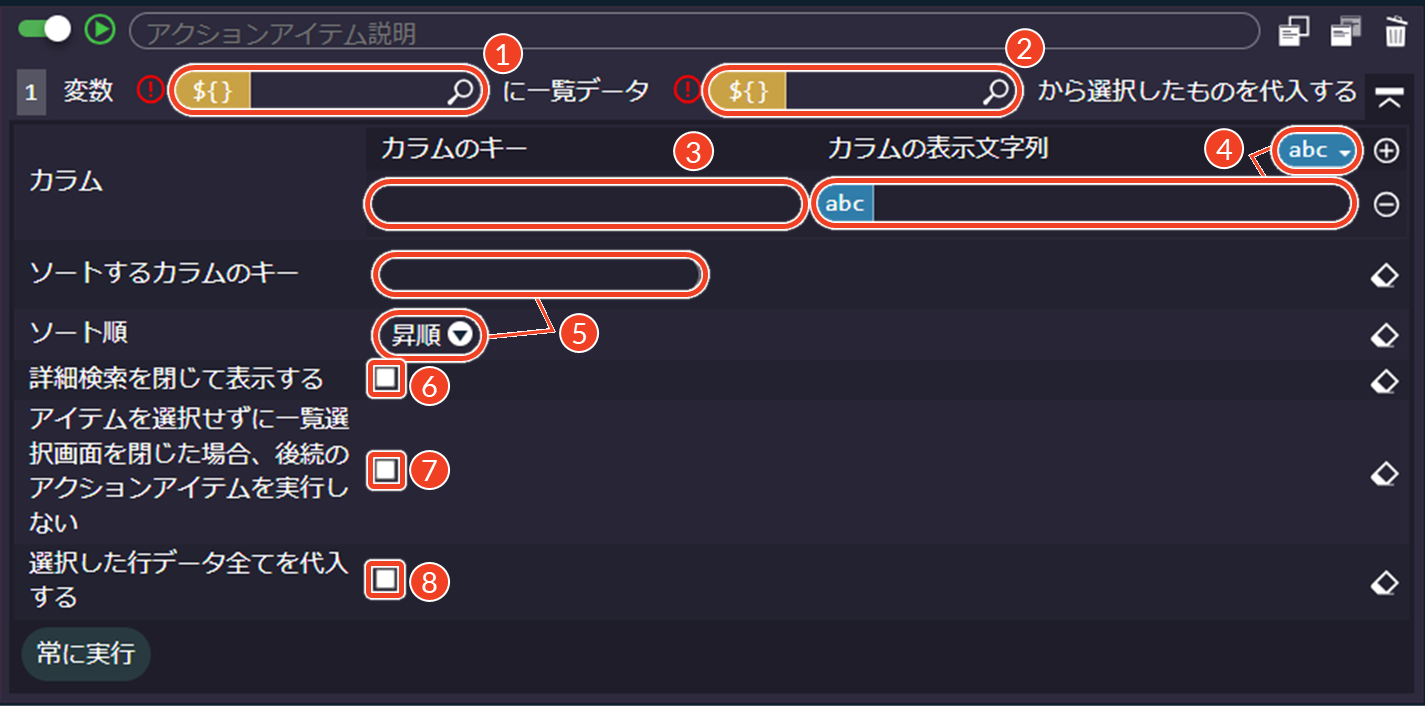Click magnifier icon in the 一覧データ field
This screenshot has width=1425, height=706.
tap(996, 92)
